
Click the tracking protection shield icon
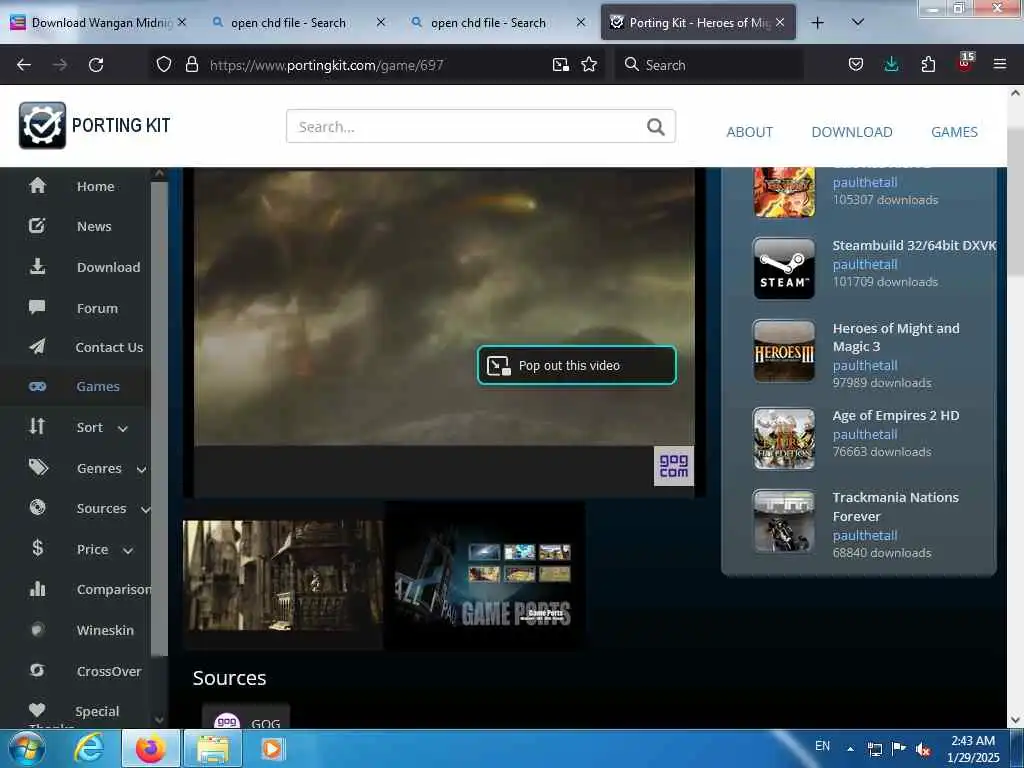(x=164, y=65)
